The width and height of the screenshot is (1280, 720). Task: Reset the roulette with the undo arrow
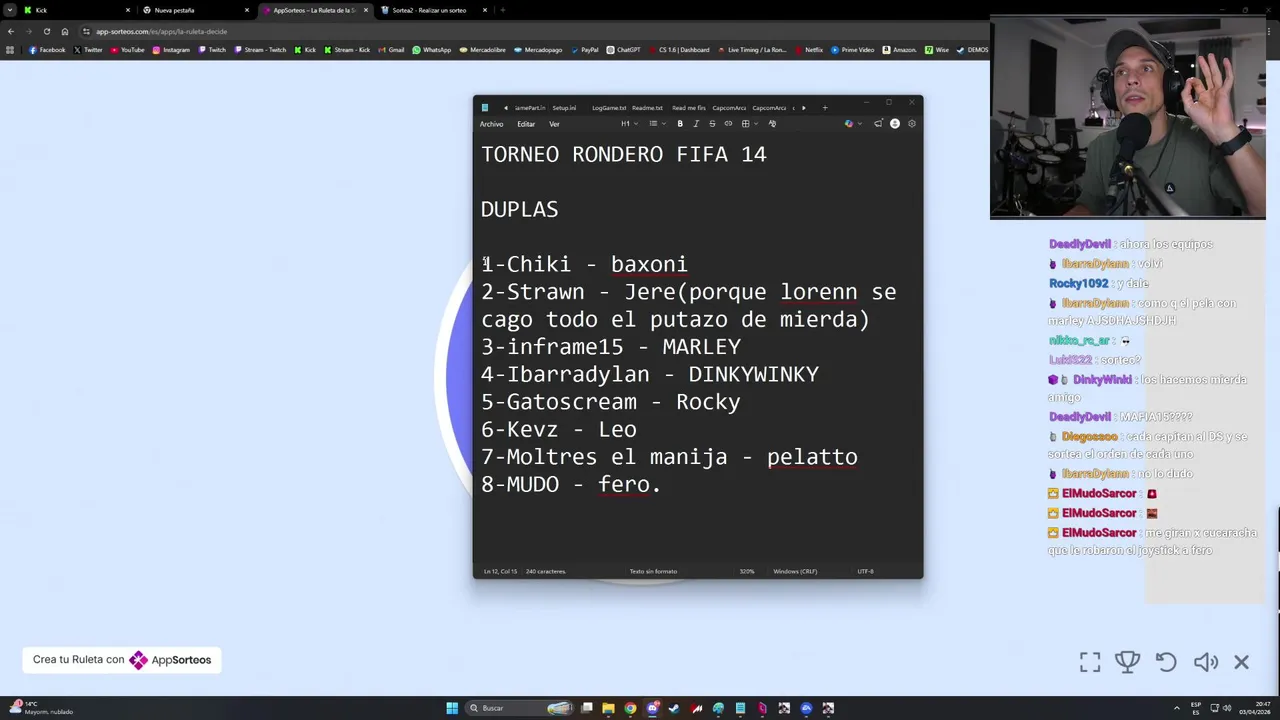point(1166,662)
